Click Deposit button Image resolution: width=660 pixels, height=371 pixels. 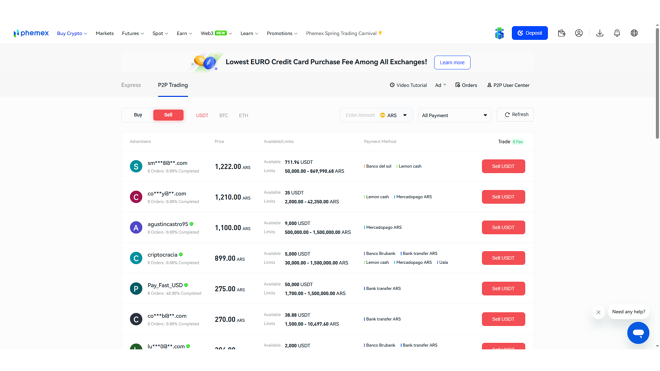coord(530,33)
